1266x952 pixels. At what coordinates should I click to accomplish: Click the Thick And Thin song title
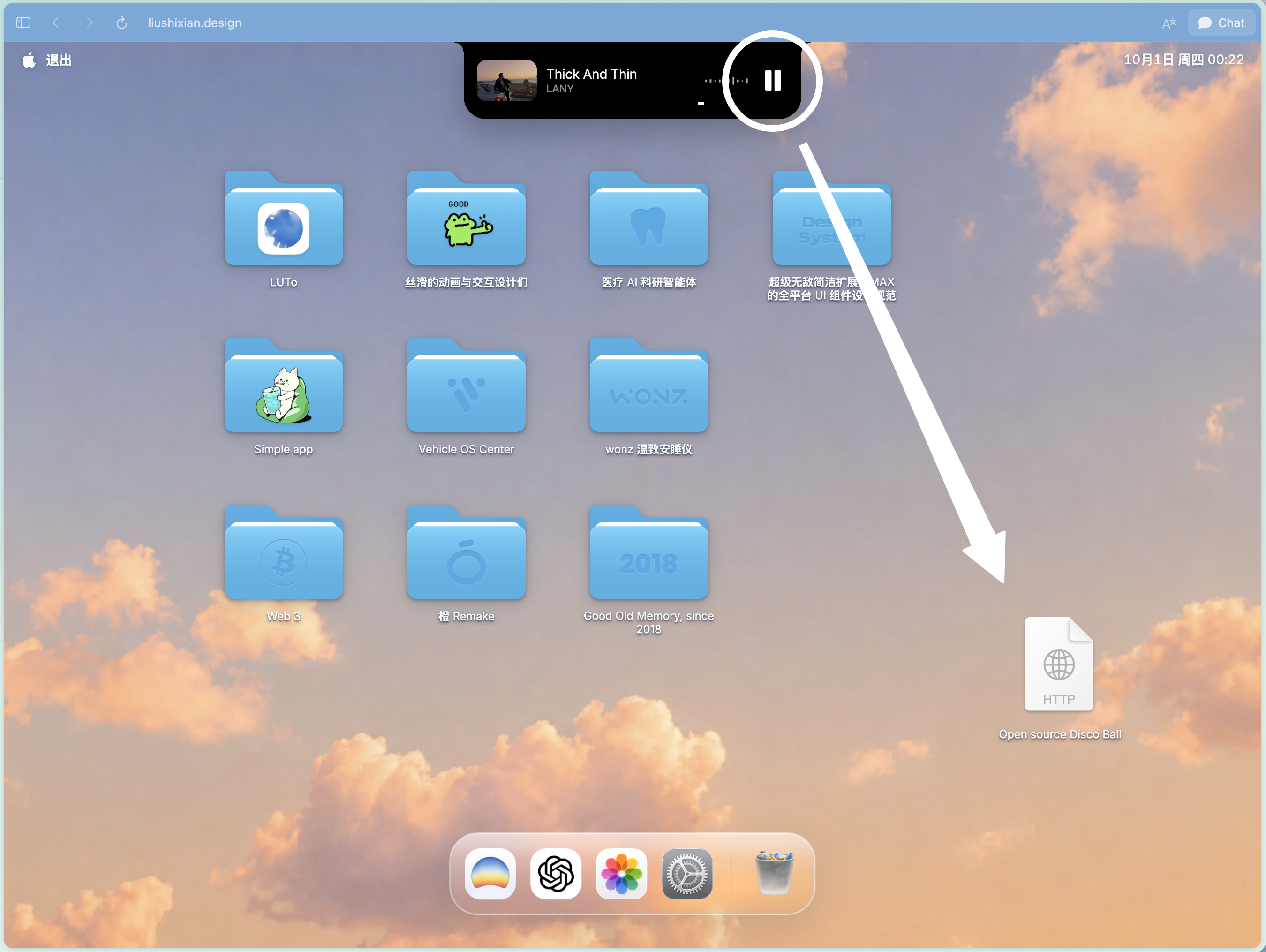point(591,74)
